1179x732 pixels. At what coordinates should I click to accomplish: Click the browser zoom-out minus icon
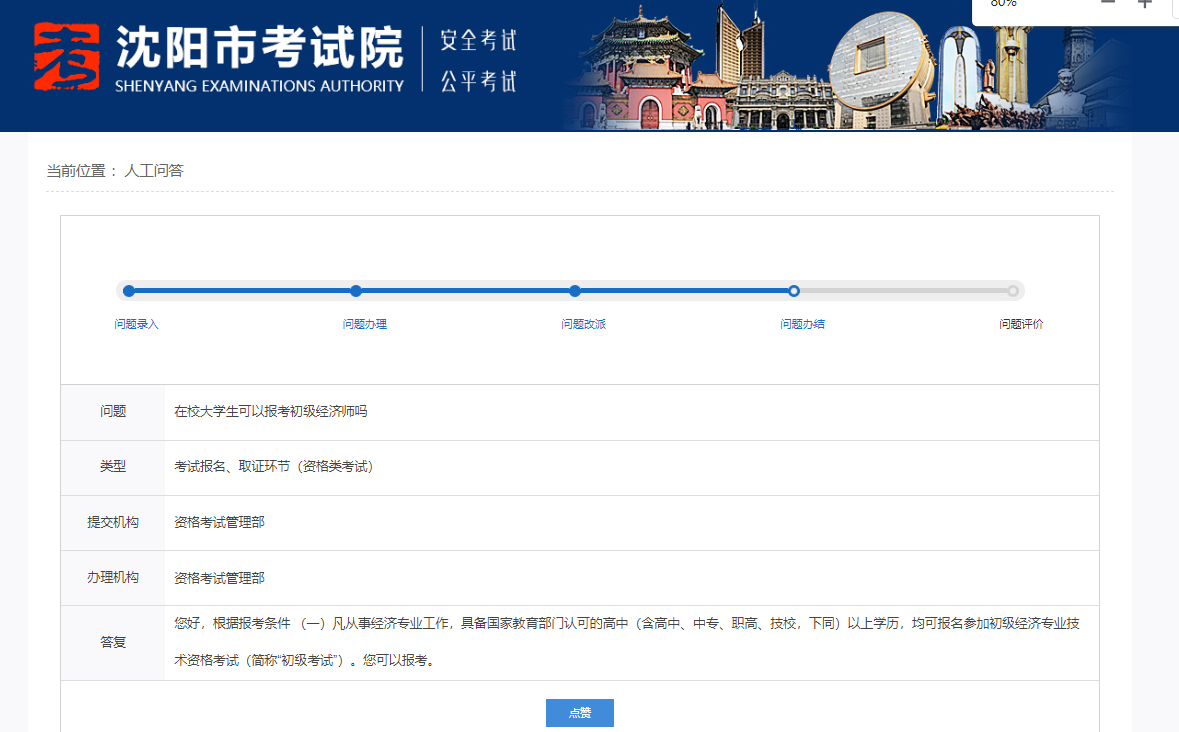[x=1107, y=3]
